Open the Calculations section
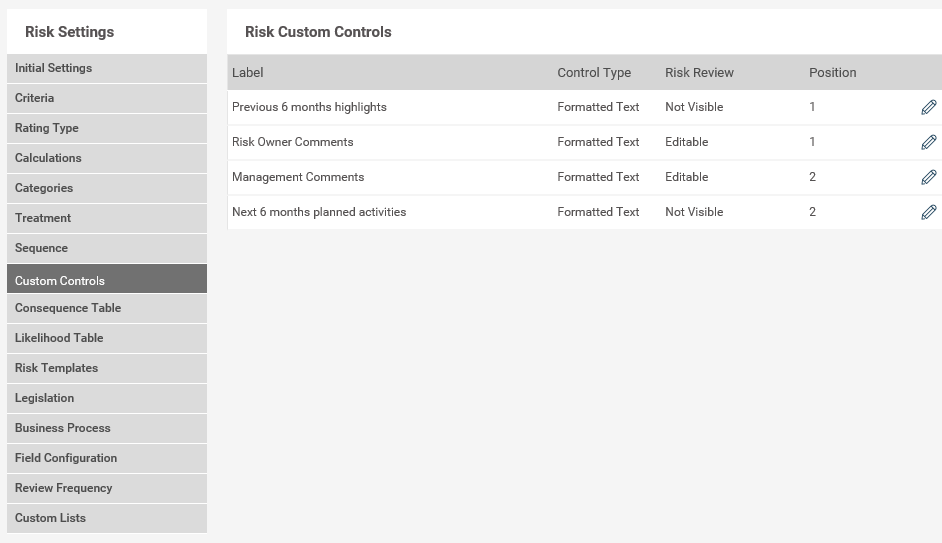This screenshot has width=942, height=543. [107, 159]
